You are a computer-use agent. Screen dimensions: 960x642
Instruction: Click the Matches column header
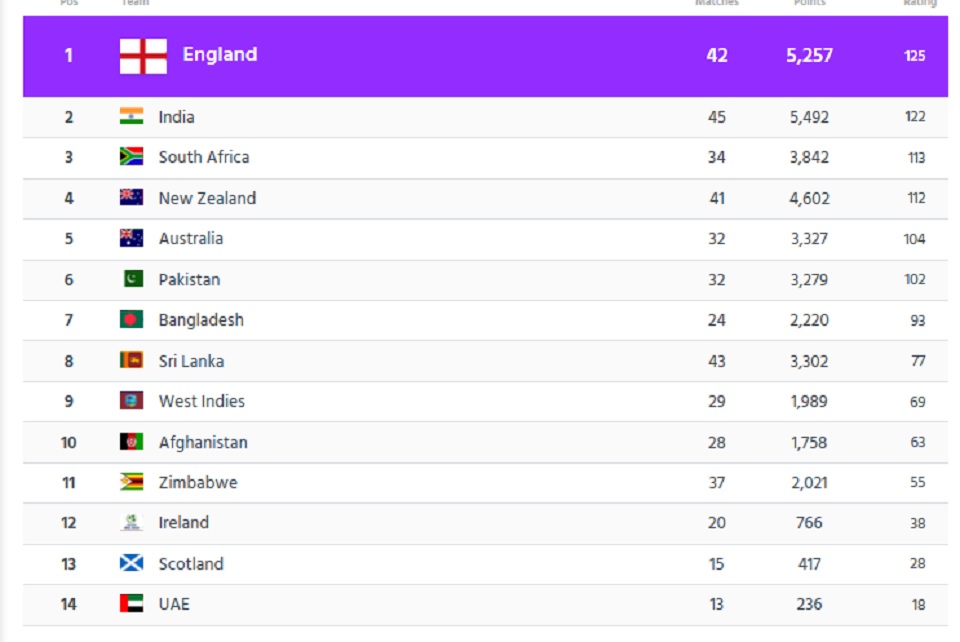717,4
